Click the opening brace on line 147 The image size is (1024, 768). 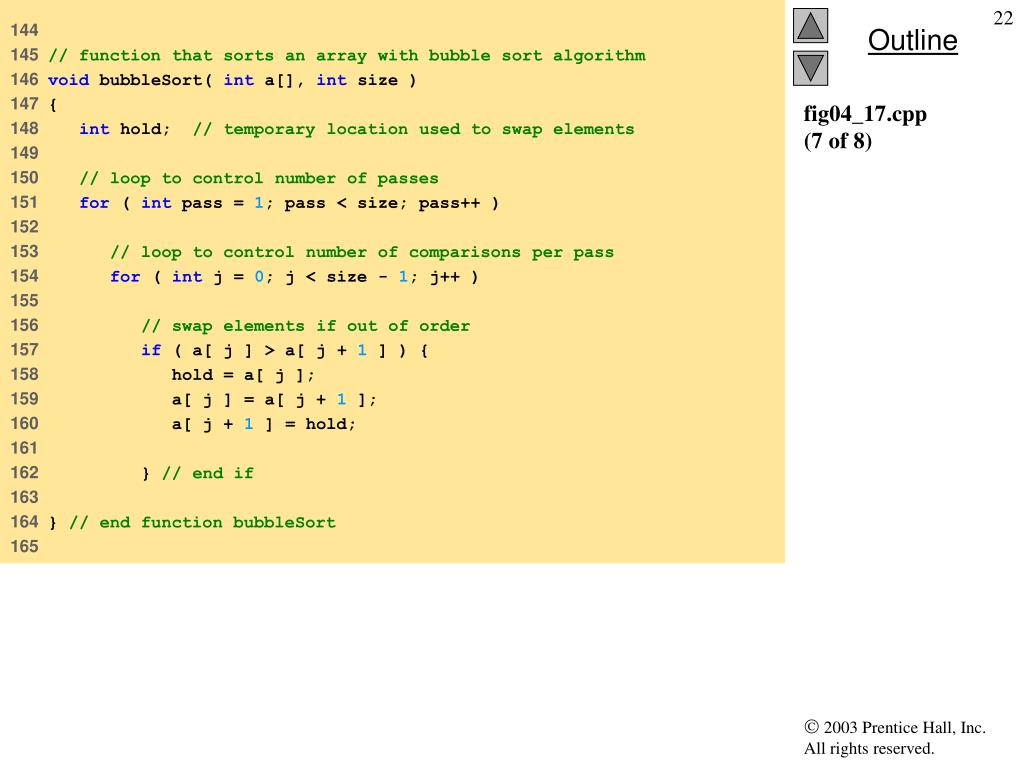pyautogui.click(x=53, y=104)
